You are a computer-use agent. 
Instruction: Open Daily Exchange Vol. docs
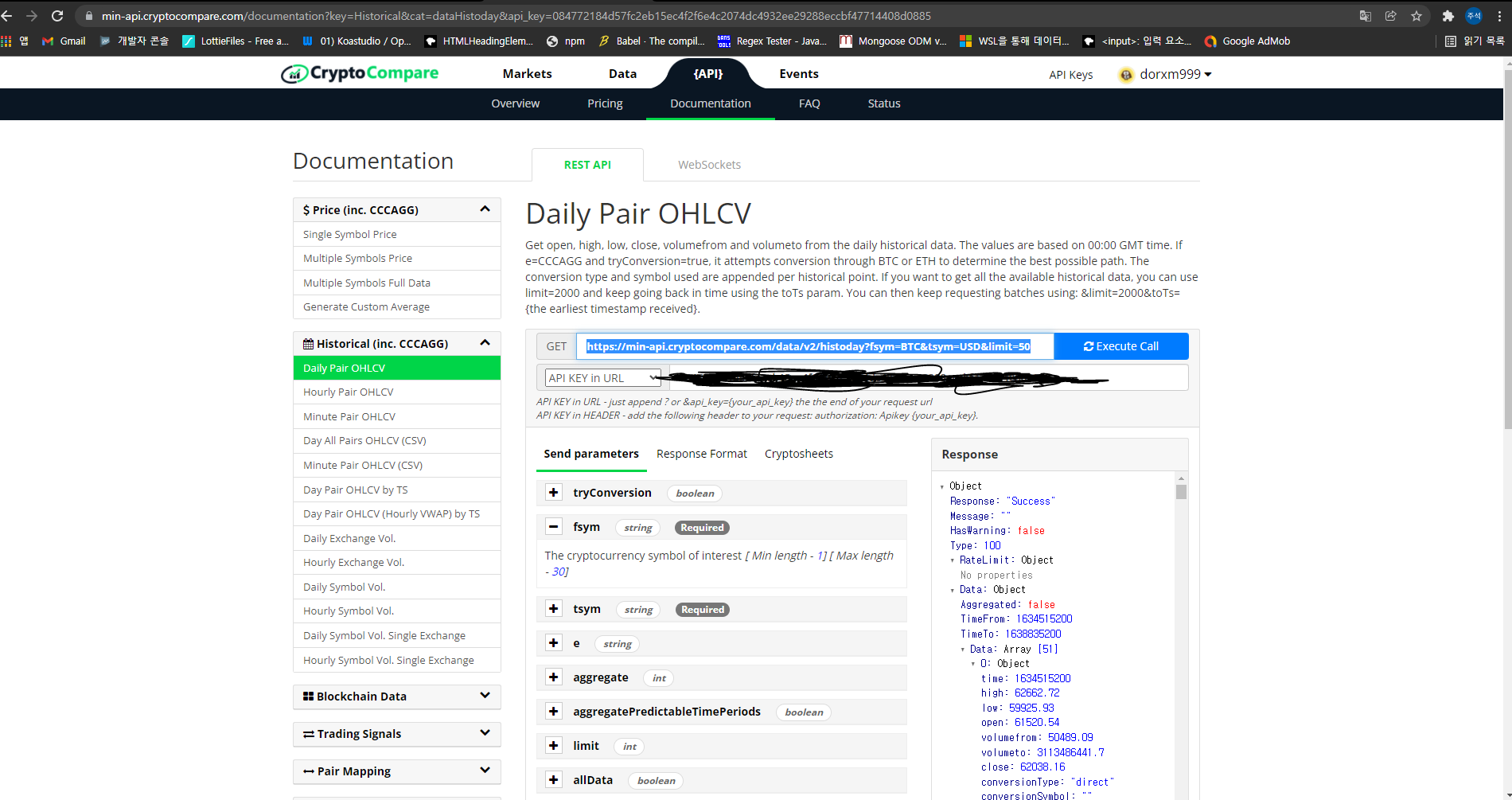pos(396,538)
